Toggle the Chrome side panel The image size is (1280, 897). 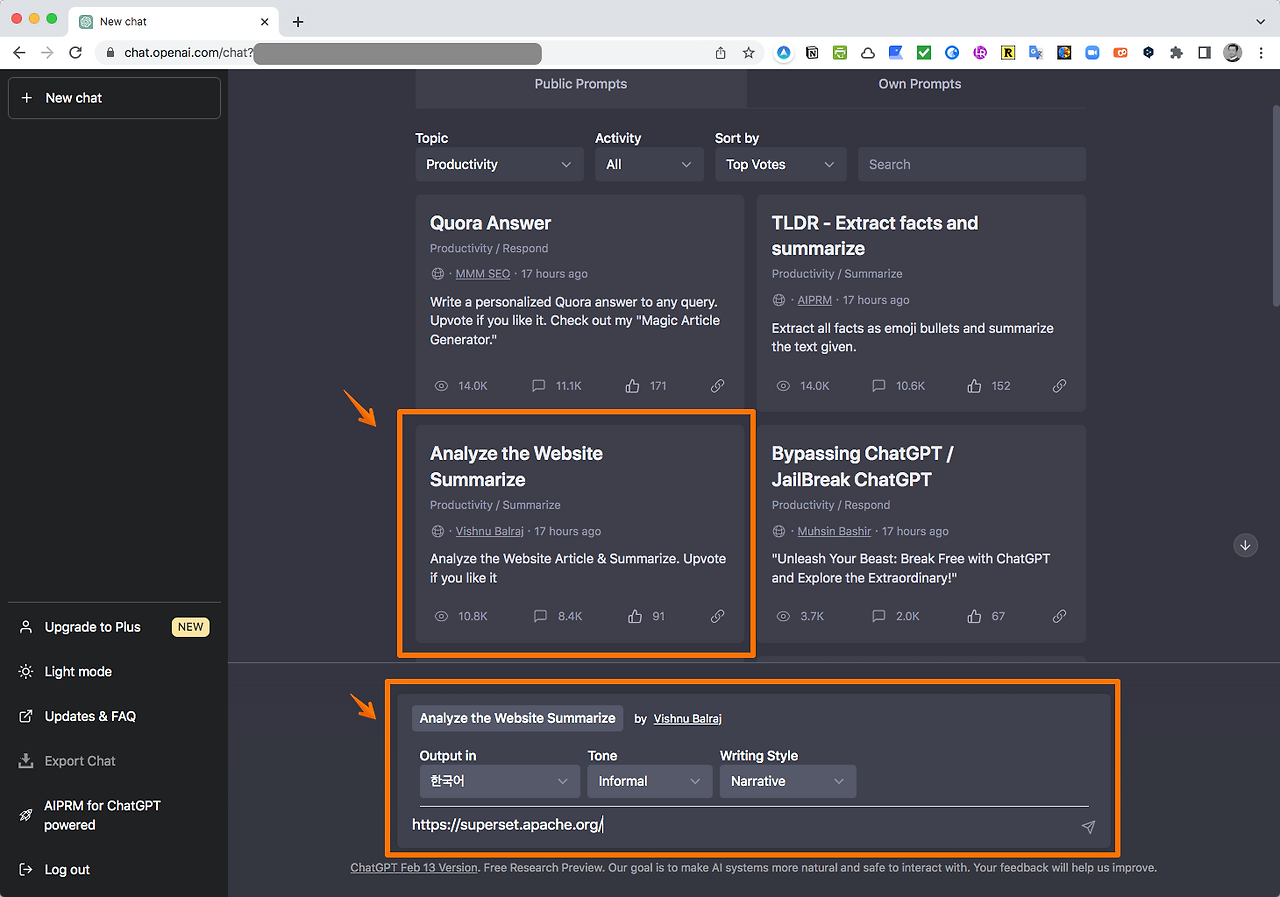[1204, 52]
